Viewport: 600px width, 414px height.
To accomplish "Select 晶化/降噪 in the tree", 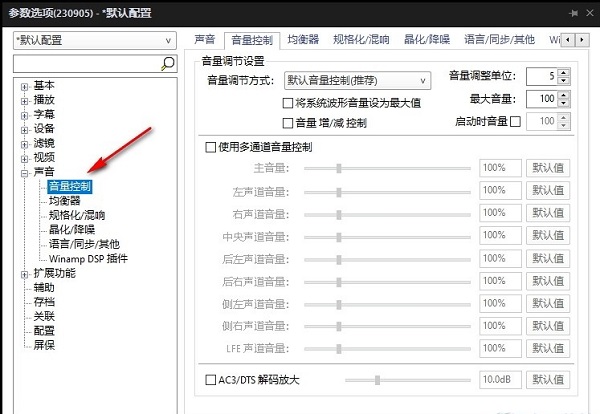I will [x=72, y=230].
